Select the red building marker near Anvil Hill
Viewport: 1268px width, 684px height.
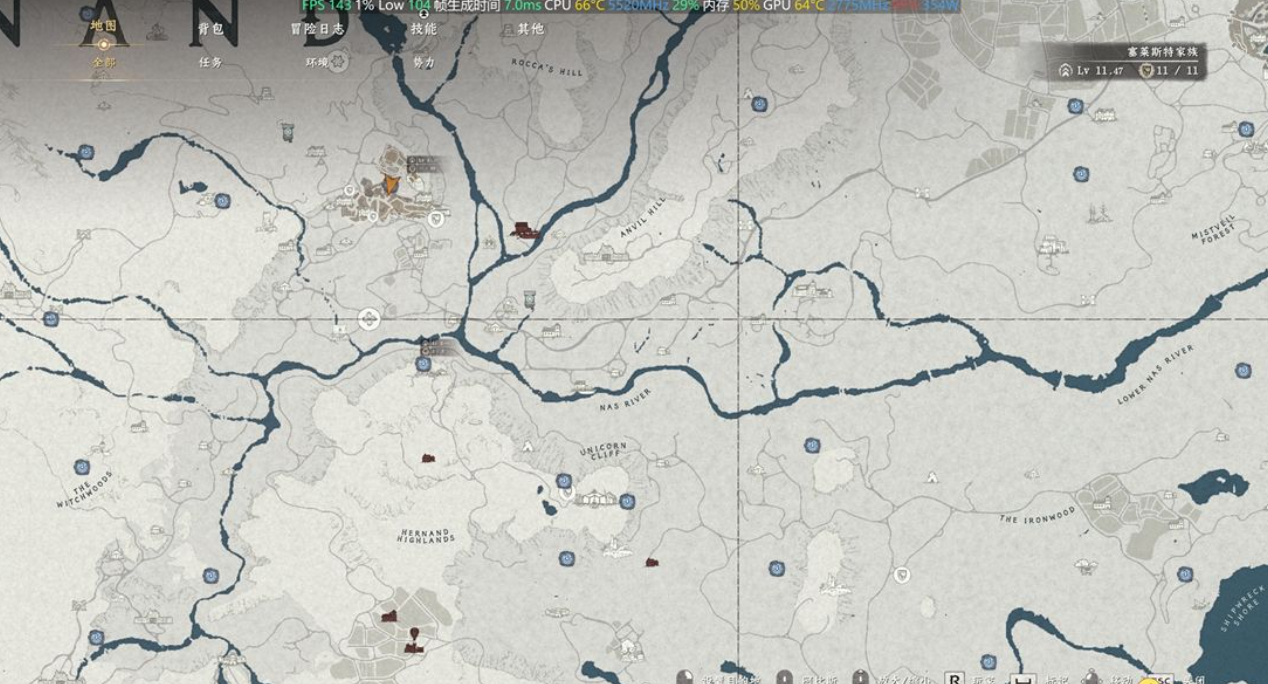coord(522,231)
